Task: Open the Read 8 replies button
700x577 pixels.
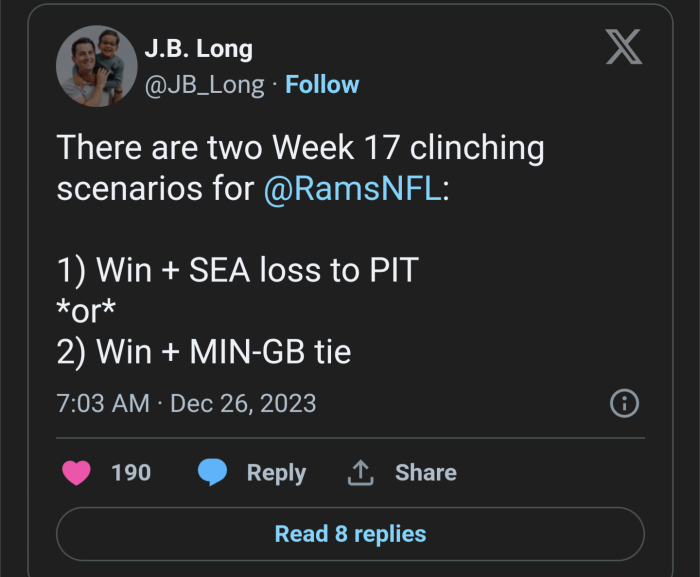Action: coord(350,534)
